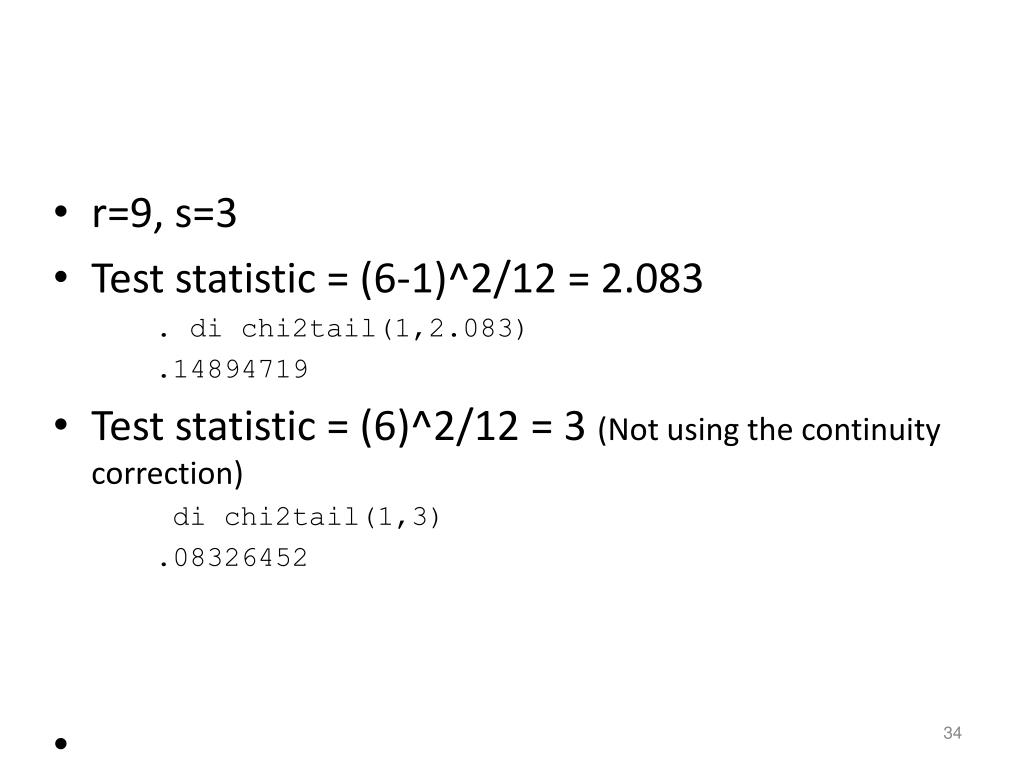Screen dimensions: 1024x768
Task: Click the word 'correction)'
Action: pyautogui.click(x=167, y=473)
